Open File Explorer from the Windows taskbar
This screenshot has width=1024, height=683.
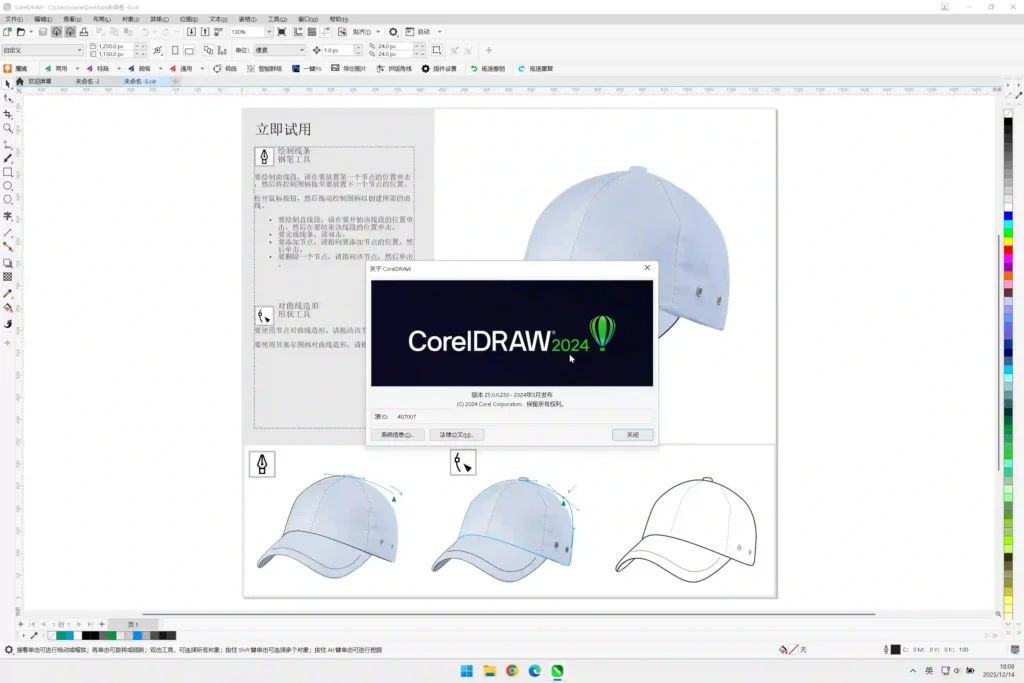[489, 671]
